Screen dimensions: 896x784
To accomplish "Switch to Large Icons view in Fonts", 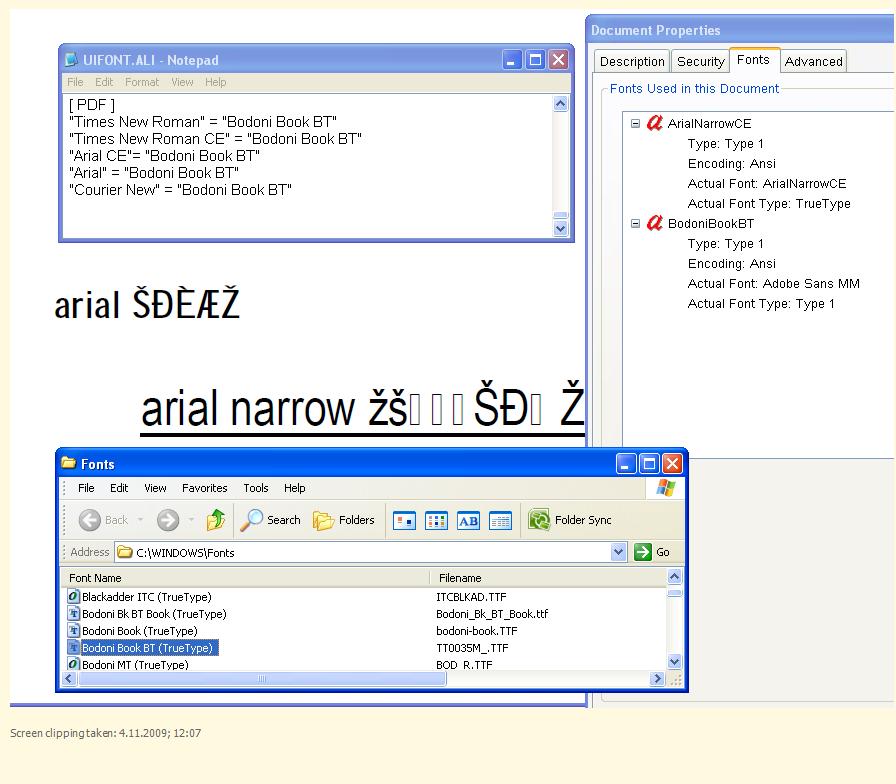I will 404,521.
